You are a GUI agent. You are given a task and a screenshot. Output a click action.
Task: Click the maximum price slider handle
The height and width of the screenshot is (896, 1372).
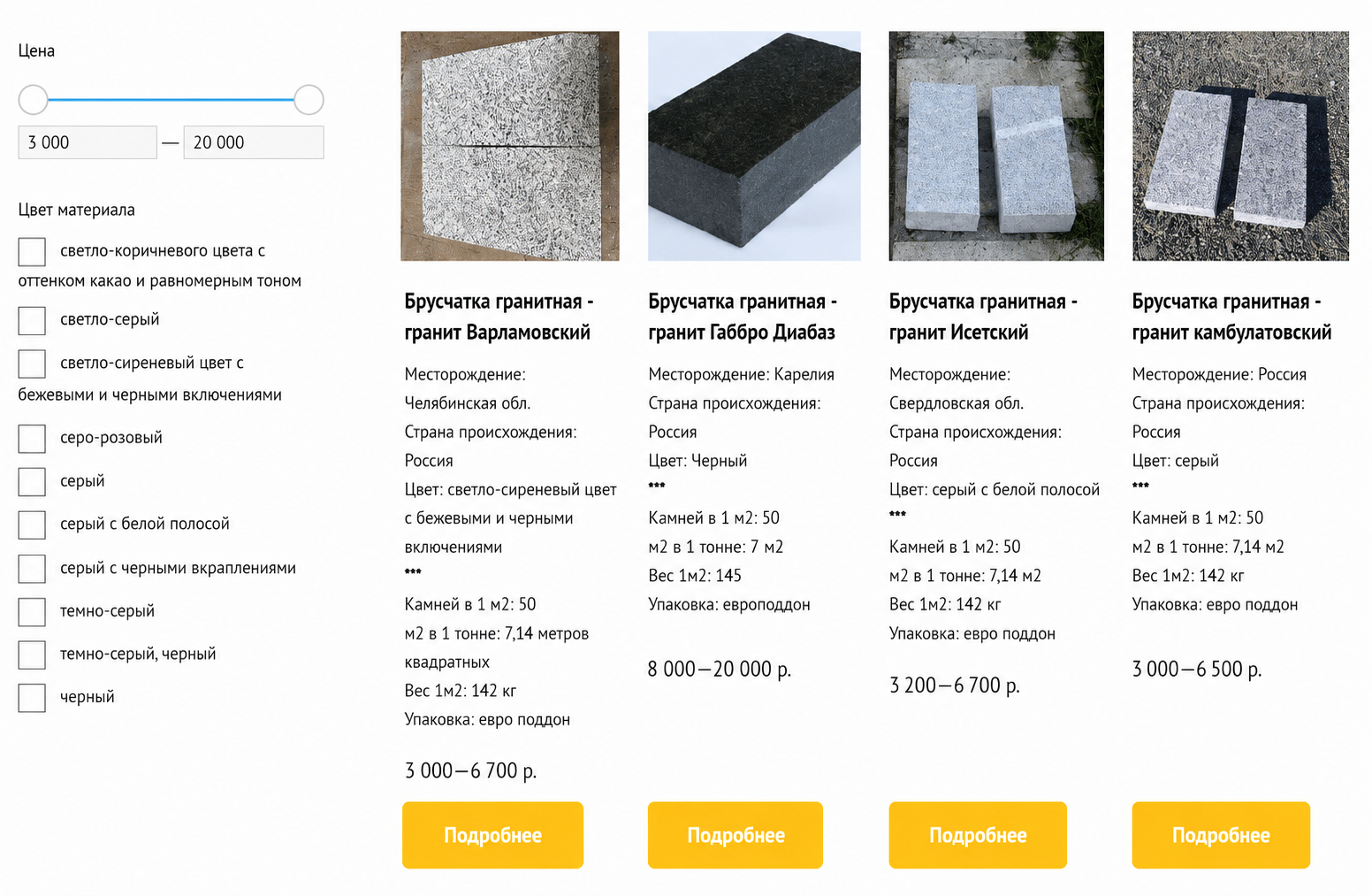tap(309, 100)
